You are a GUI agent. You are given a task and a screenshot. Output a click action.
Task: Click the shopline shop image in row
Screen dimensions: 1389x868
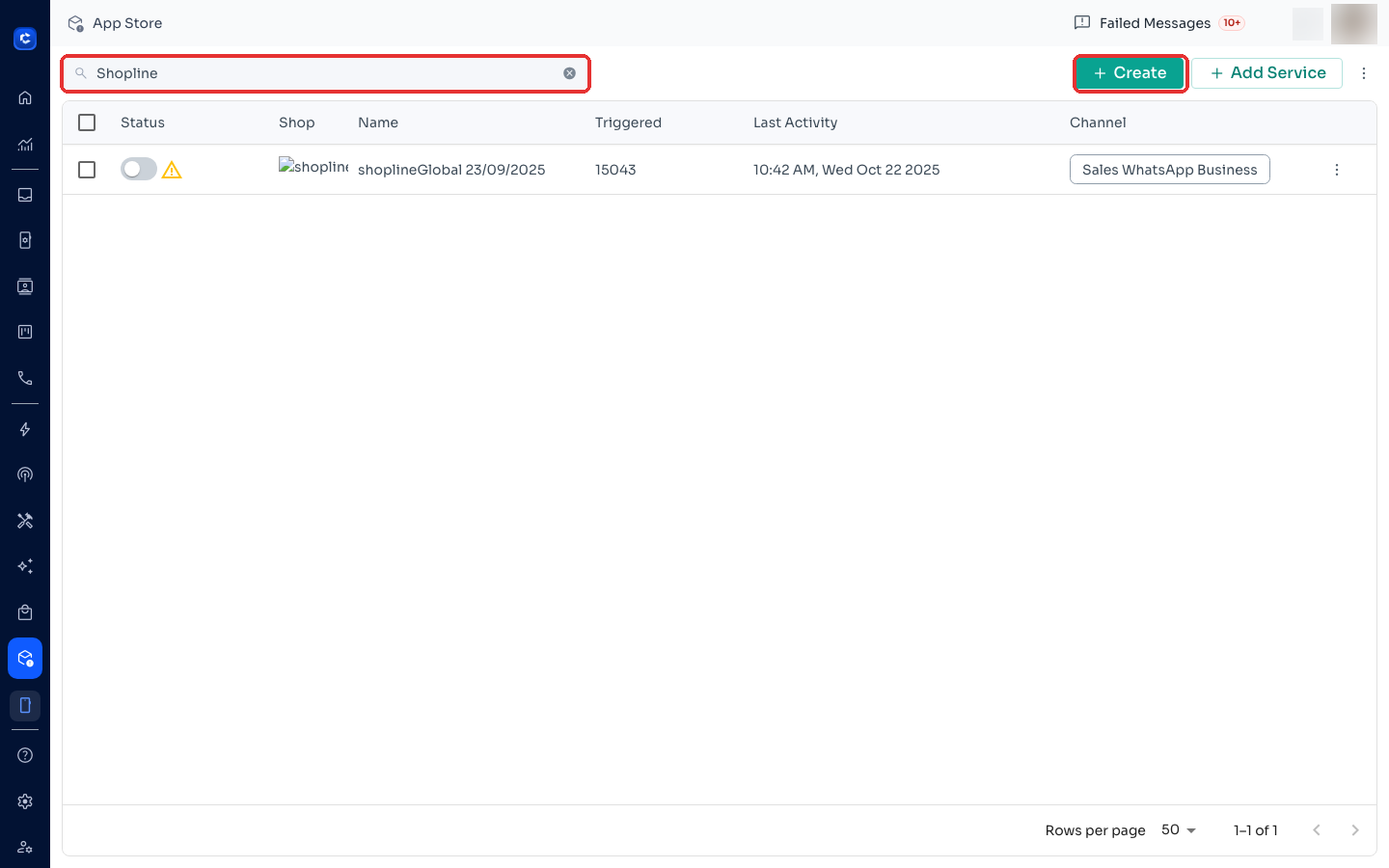[x=313, y=166]
